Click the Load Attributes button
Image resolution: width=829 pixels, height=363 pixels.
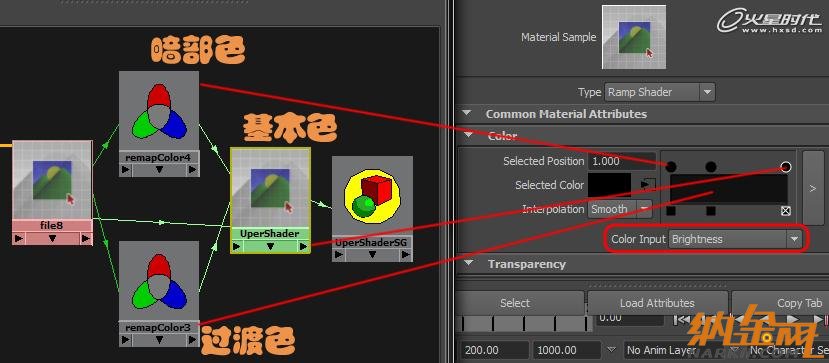point(657,303)
